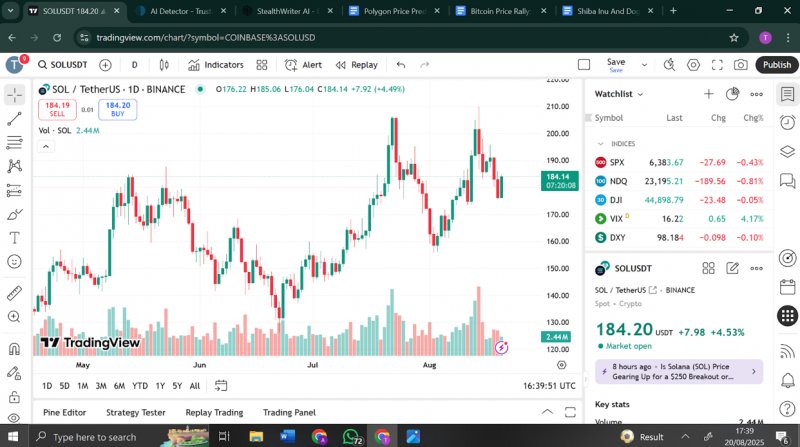
Task: Open indicator templates grid icon
Action: pyautogui.click(x=262, y=65)
